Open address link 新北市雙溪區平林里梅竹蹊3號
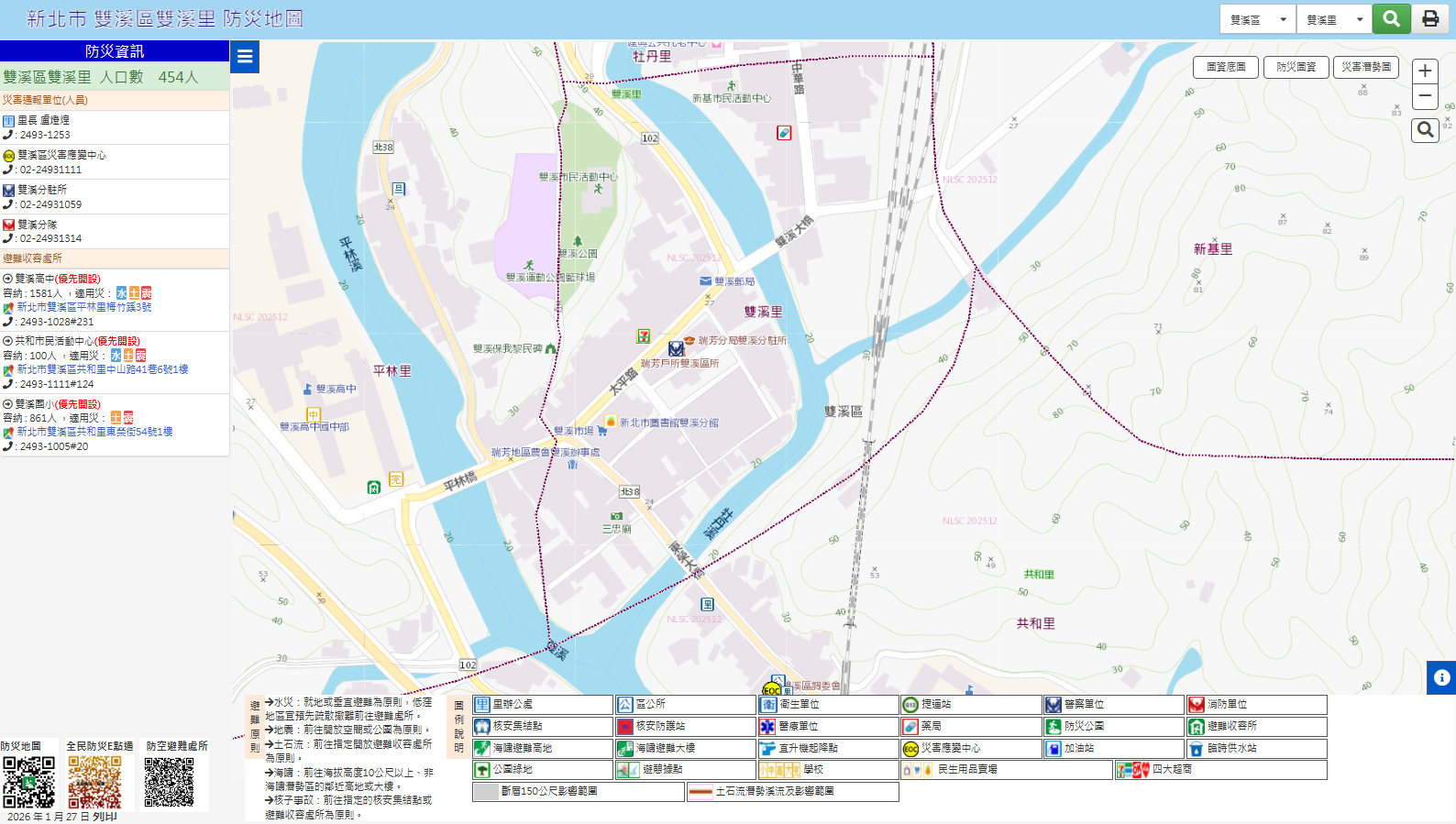 click(x=84, y=308)
